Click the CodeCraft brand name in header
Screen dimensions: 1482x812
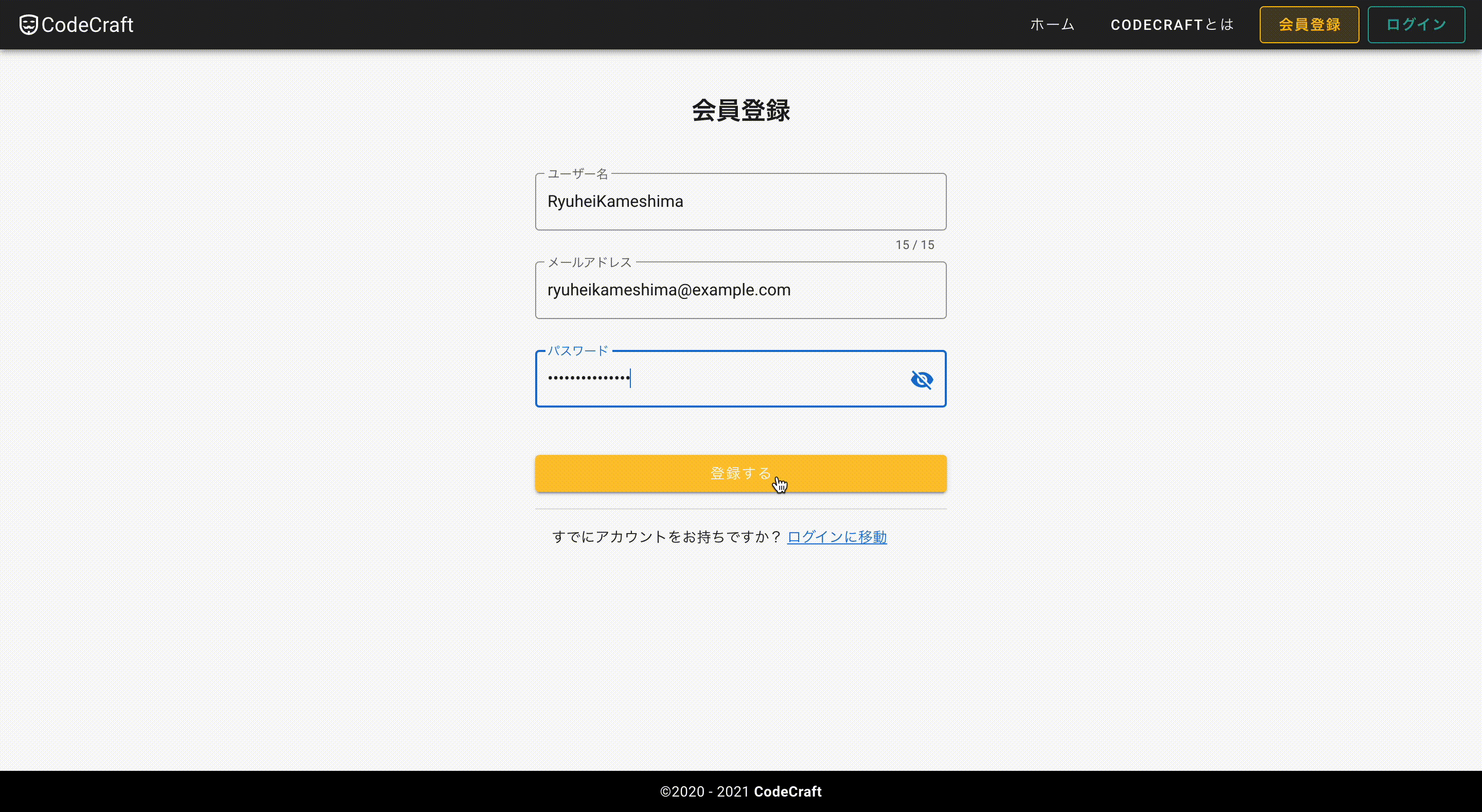click(x=87, y=25)
